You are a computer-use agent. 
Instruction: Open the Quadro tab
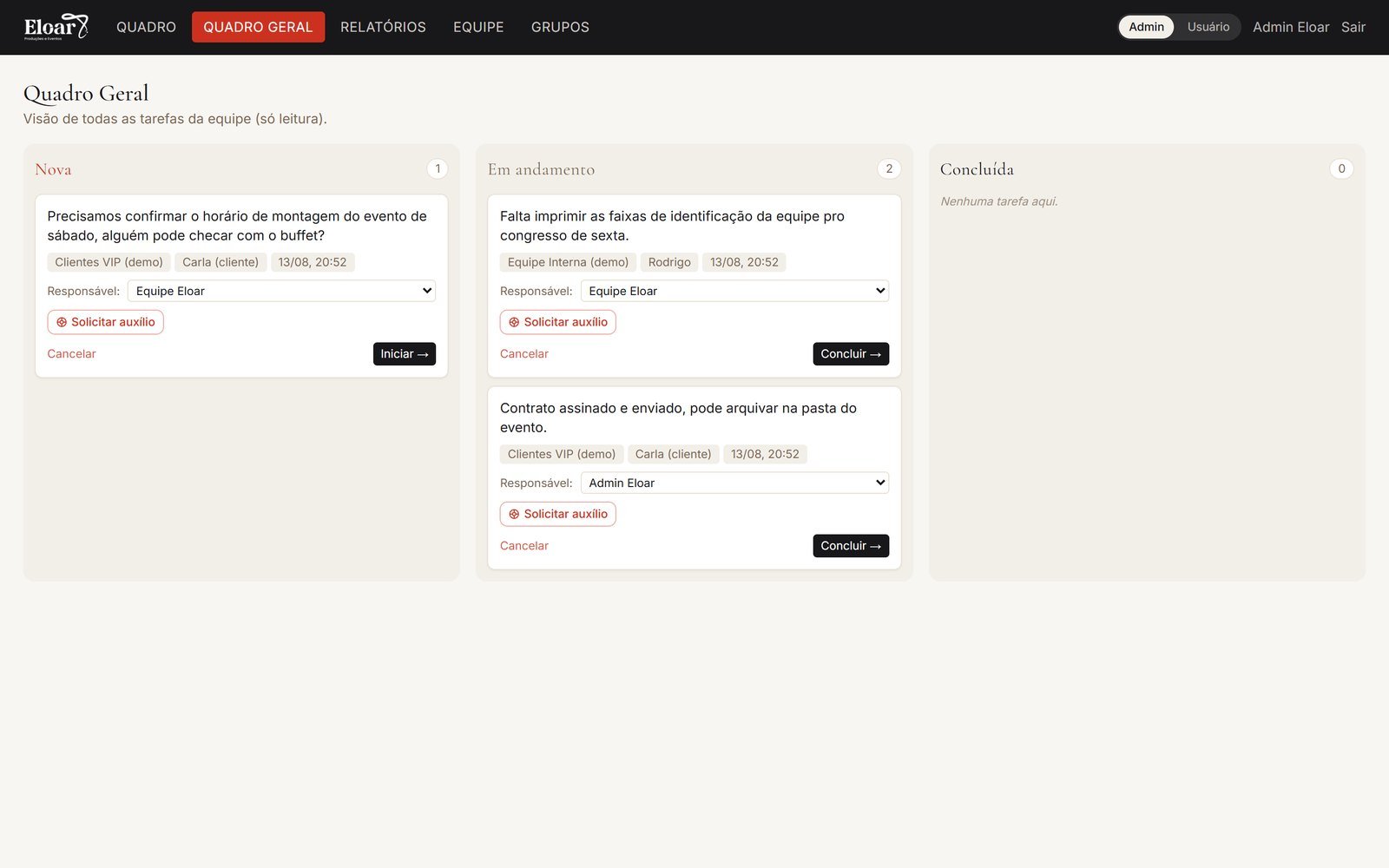[146, 27]
